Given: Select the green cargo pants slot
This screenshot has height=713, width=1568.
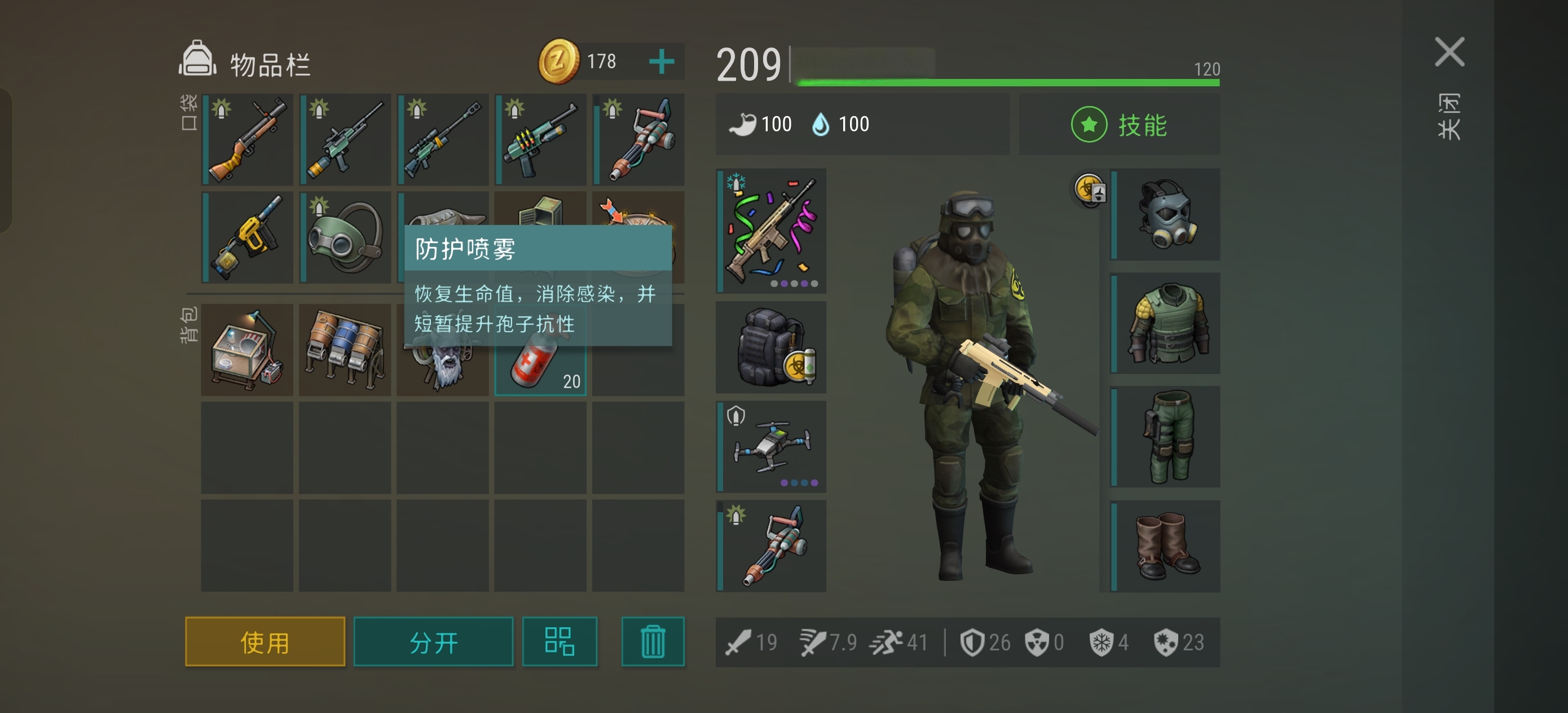Looking at the screenshot, I should tap(1166, 437).
